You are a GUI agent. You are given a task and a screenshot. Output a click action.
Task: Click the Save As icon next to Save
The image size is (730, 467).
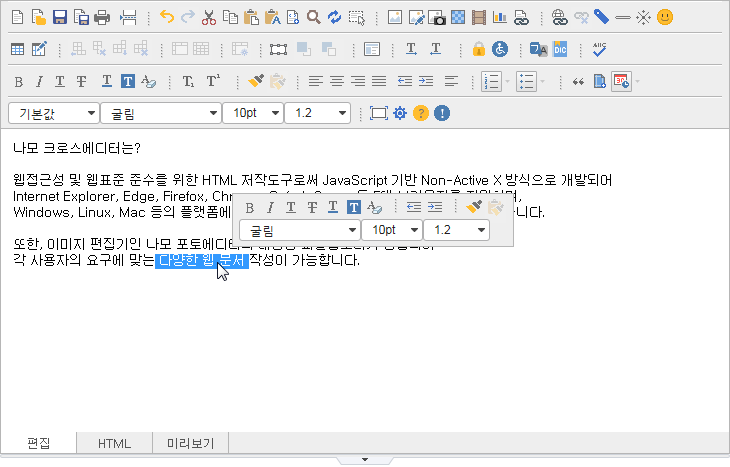point(81,18)
